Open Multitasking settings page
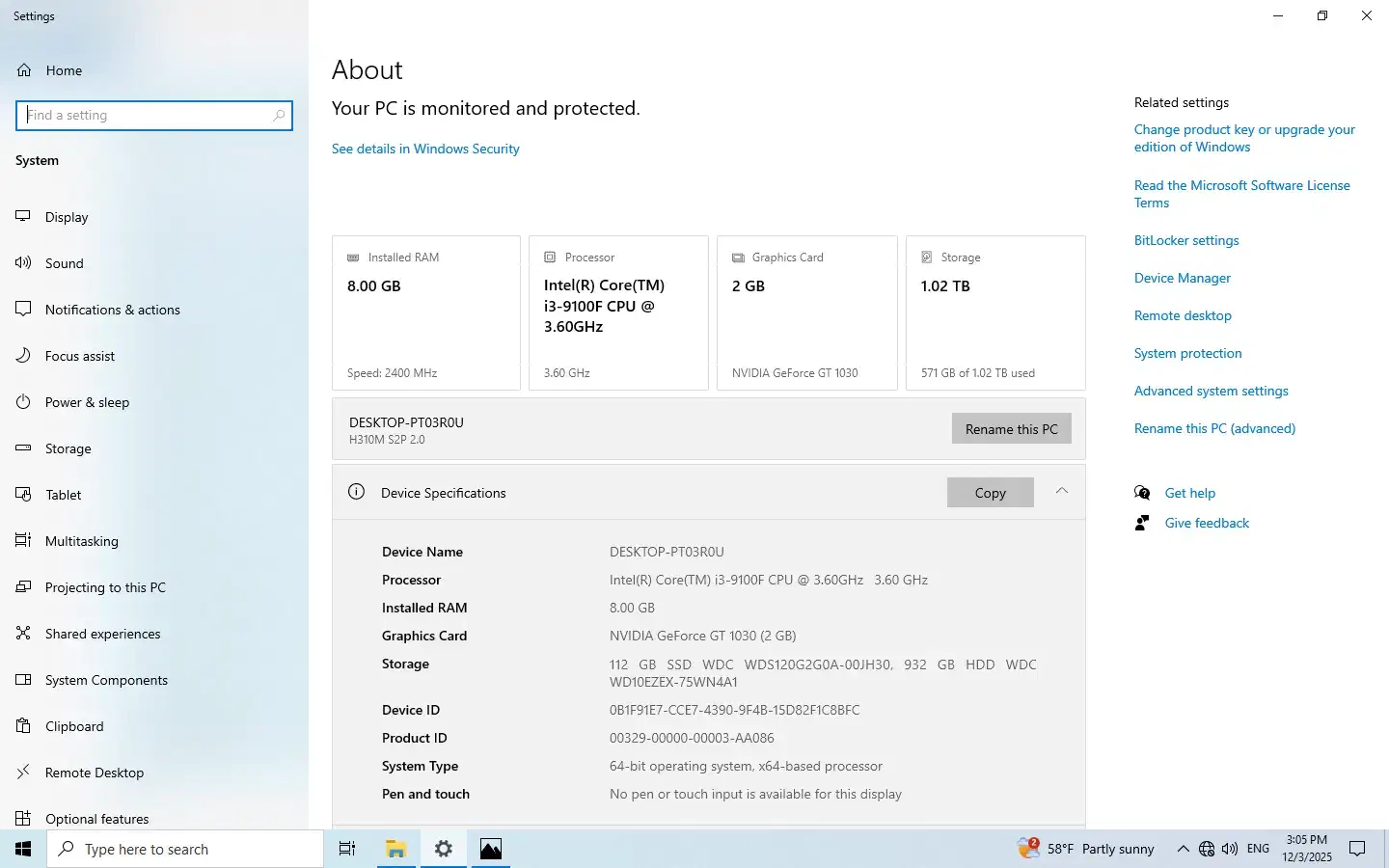Viewport: 1389px width, 868px height. pos(81,541)
